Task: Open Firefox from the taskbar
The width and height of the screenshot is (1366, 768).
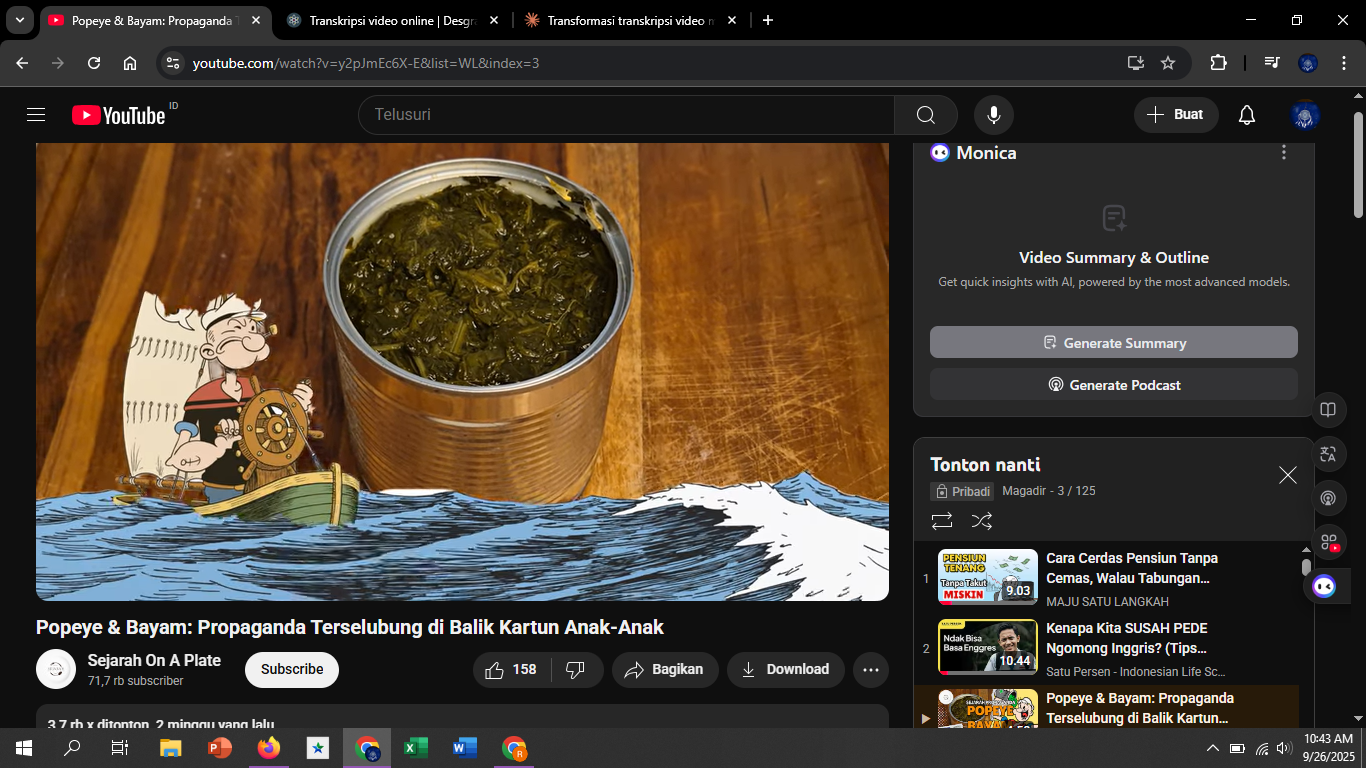Action: [269, 748]
